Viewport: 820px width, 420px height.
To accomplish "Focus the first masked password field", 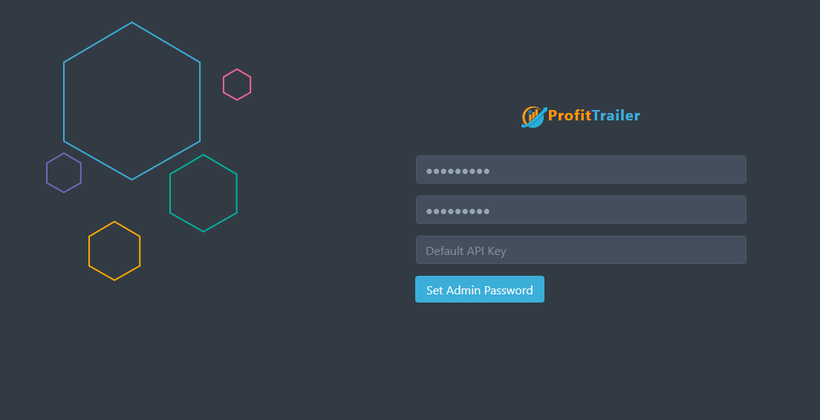I will point(581,169).
